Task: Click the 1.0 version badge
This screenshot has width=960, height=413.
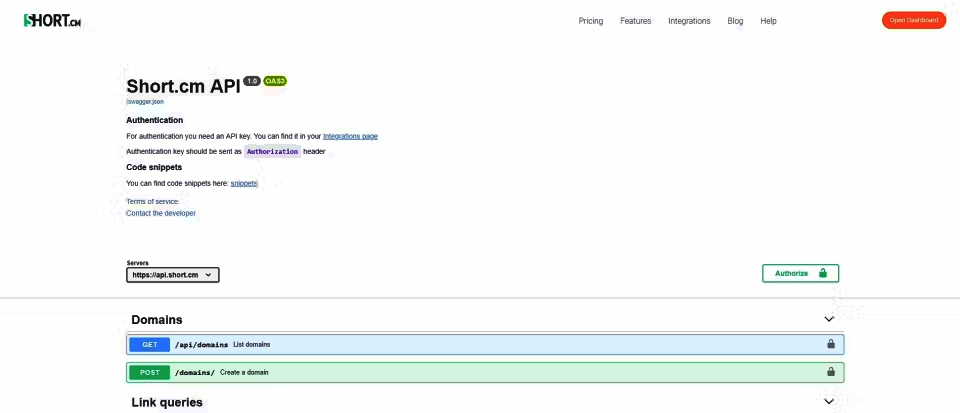Action: pos(252,81)
